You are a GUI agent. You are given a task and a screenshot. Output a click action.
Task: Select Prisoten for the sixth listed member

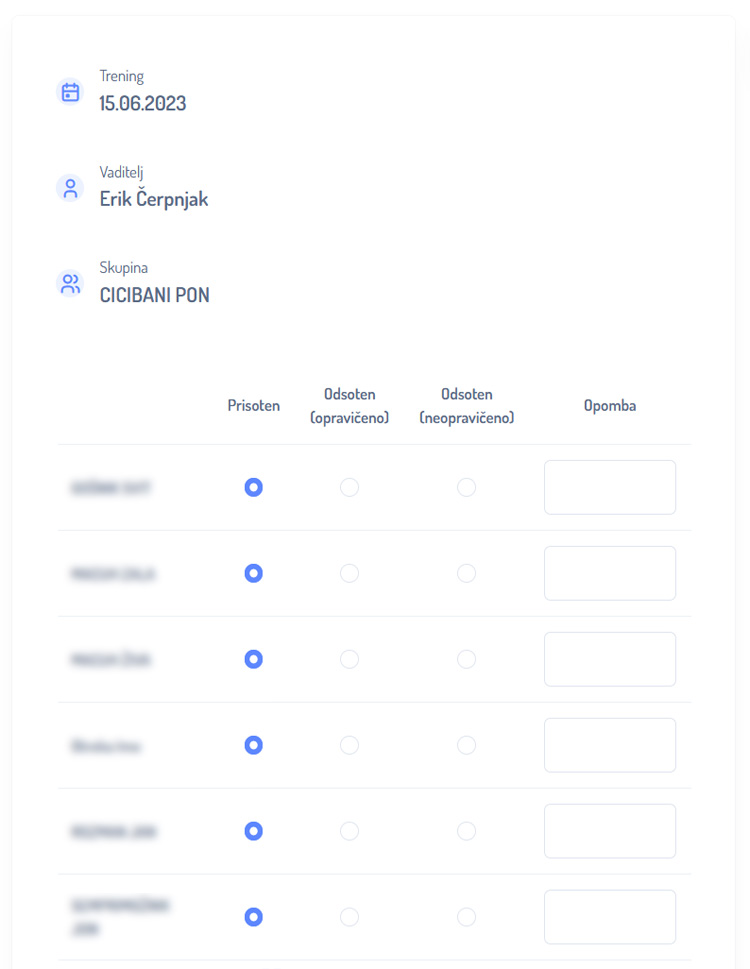pyautogui.click(x=254, y=917)
